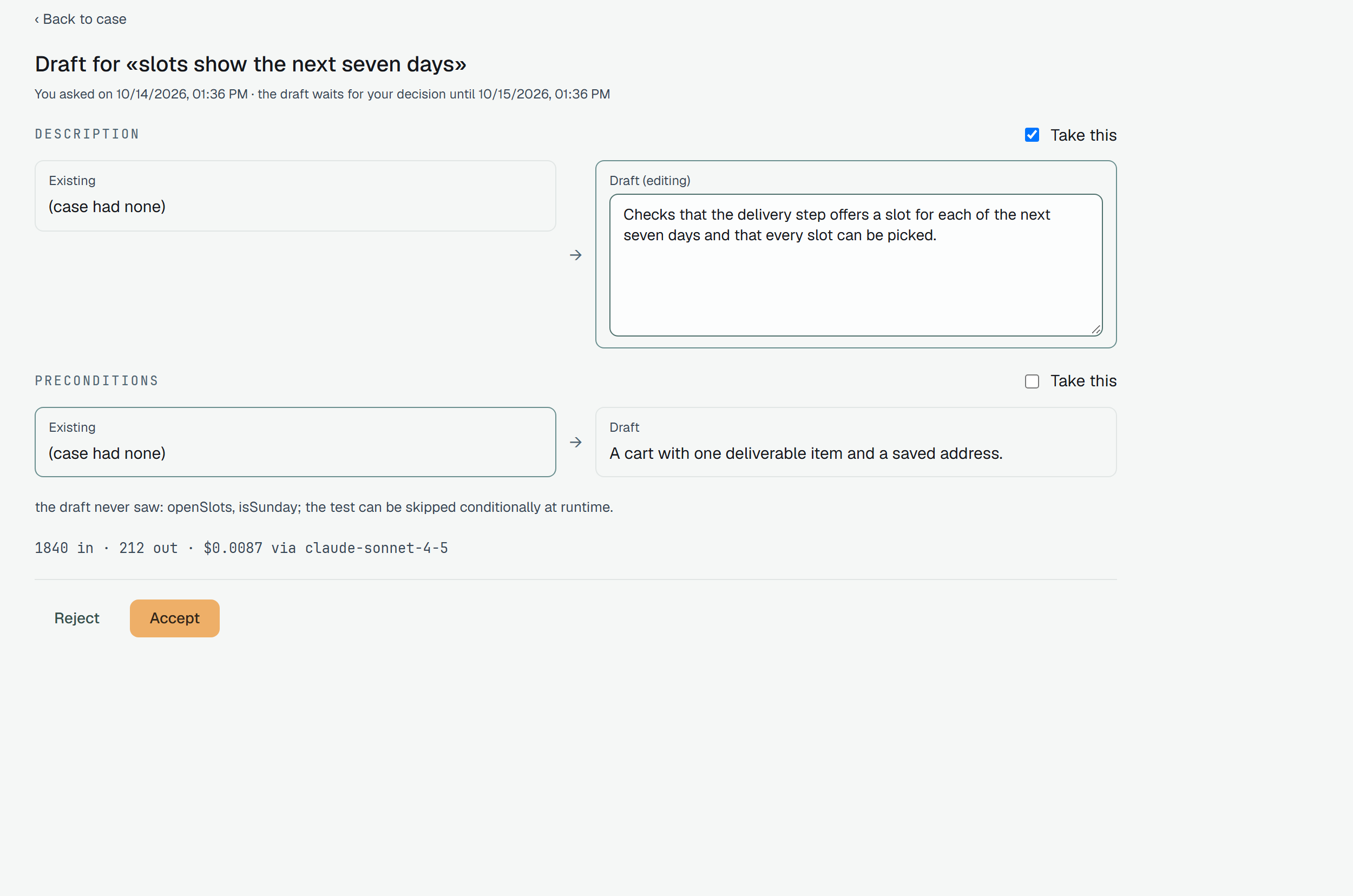
Task: Grab the text area resize handle
Action: (x=1096, y=330)
